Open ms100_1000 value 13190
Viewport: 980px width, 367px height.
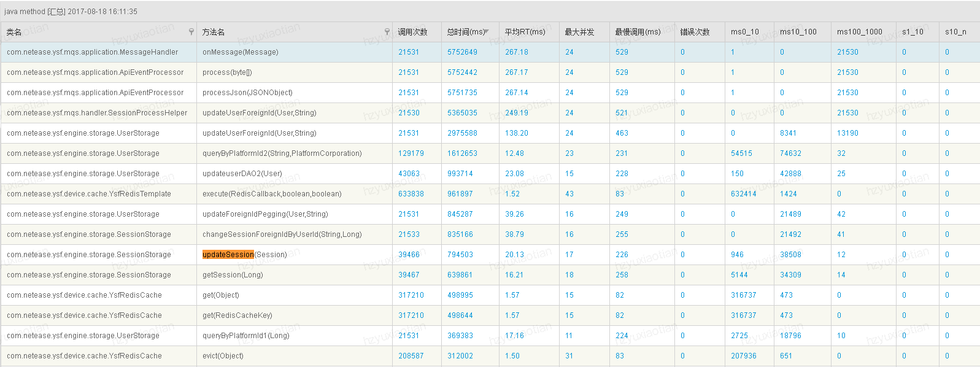point(848,133)
